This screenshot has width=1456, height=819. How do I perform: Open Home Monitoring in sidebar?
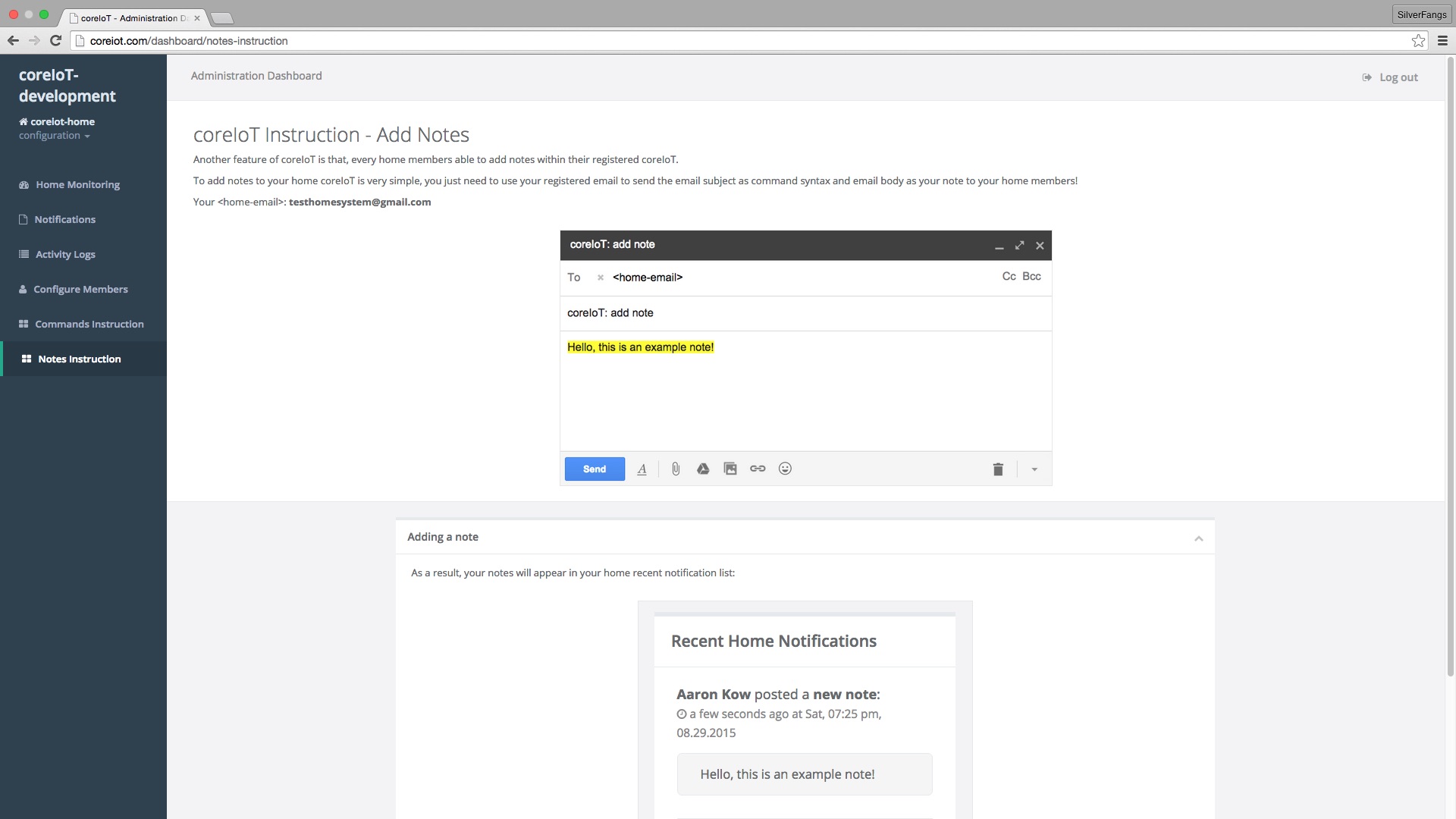click(77, 185)
